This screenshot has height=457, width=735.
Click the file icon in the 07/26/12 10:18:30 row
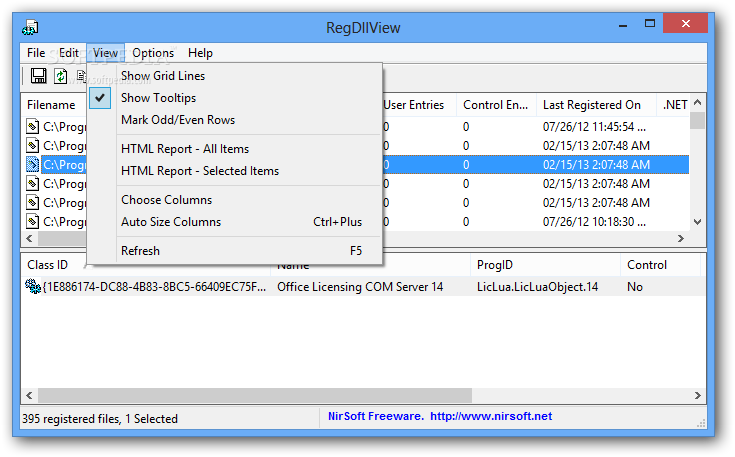point(32,221)
